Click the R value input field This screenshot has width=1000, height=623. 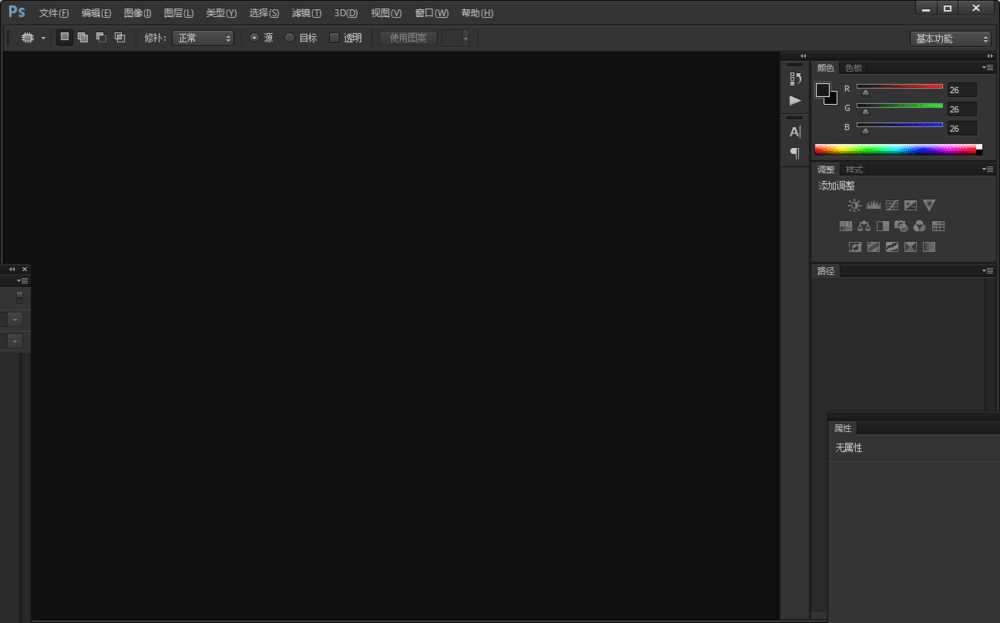click(x=962, y=90)
